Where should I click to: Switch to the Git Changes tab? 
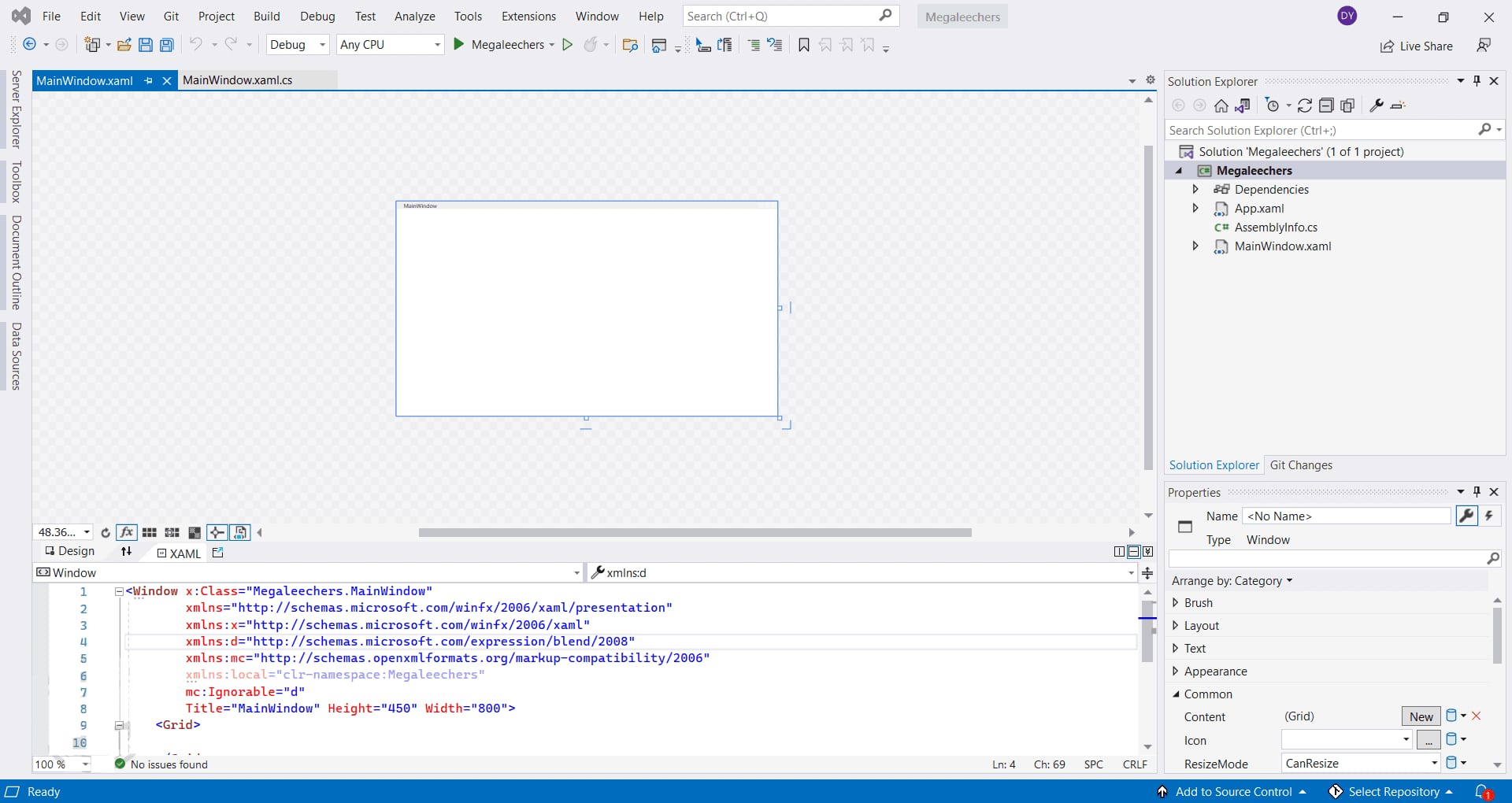[x=1301, y=465]
